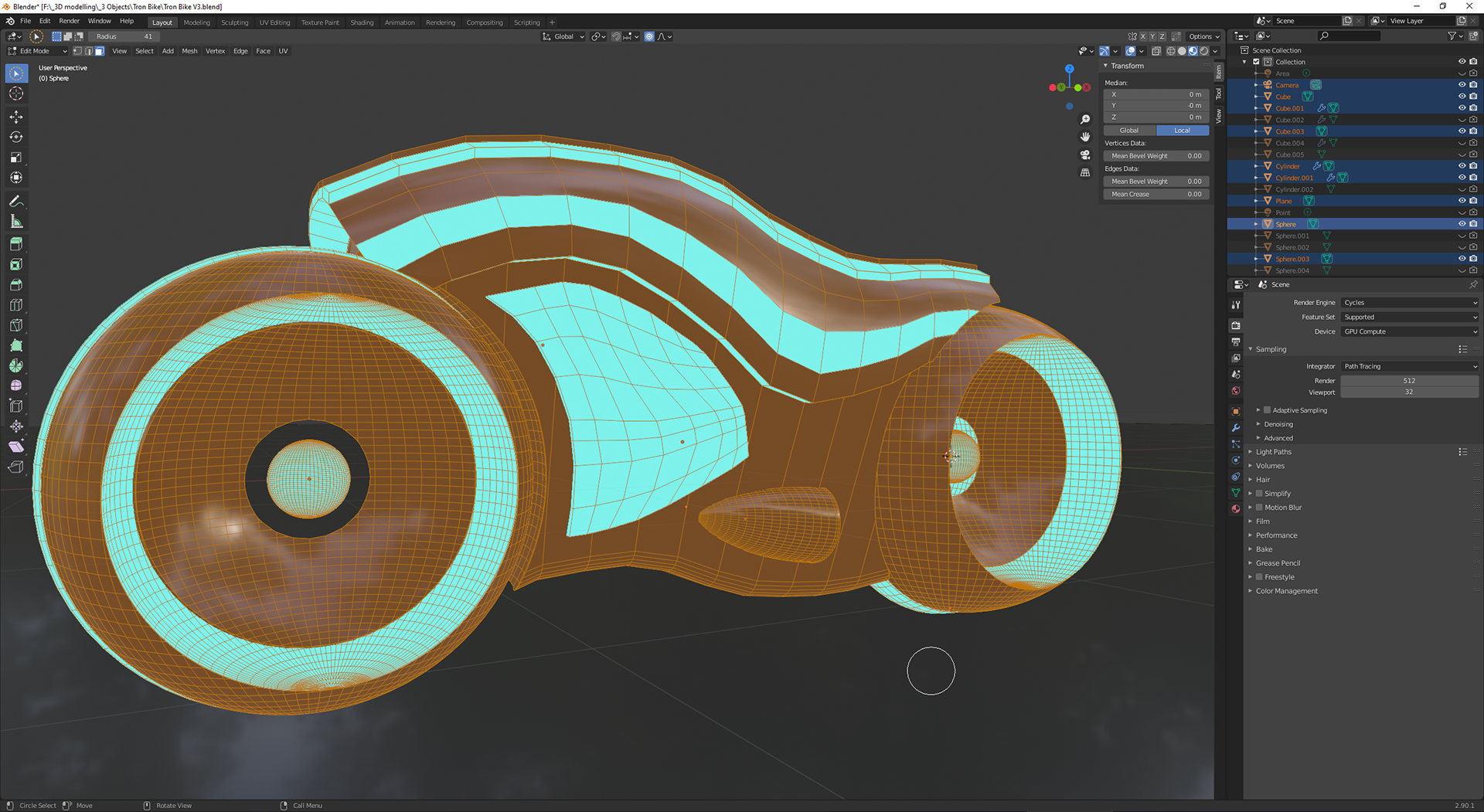Image resolution: width=1484 pixels, height=812 pixels.
Task: Select the Extrude Region tool
Action: click(16, 244)
